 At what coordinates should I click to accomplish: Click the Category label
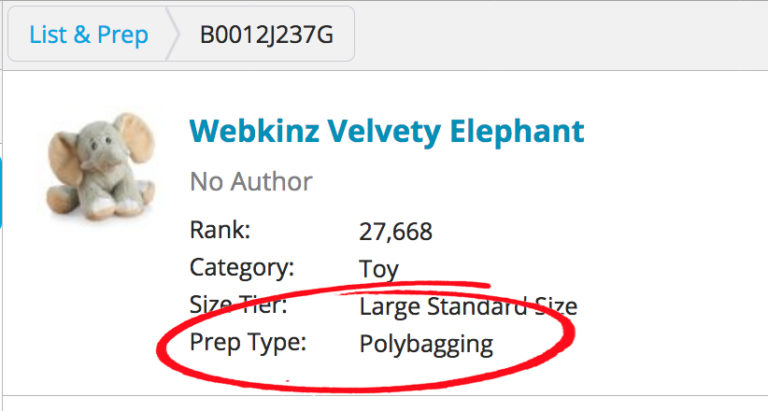(x=242, y=268)
